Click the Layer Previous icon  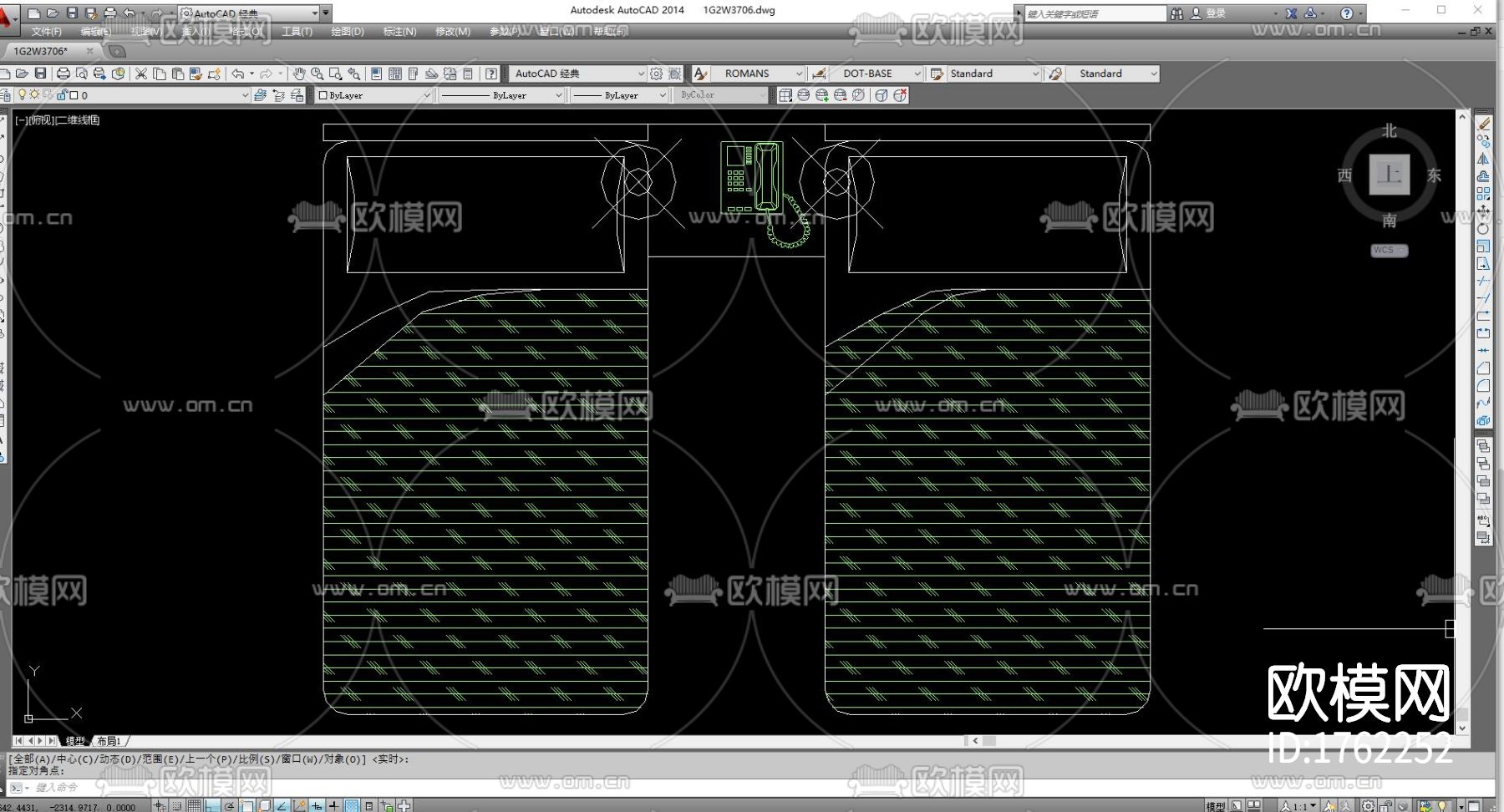(279, 95)
